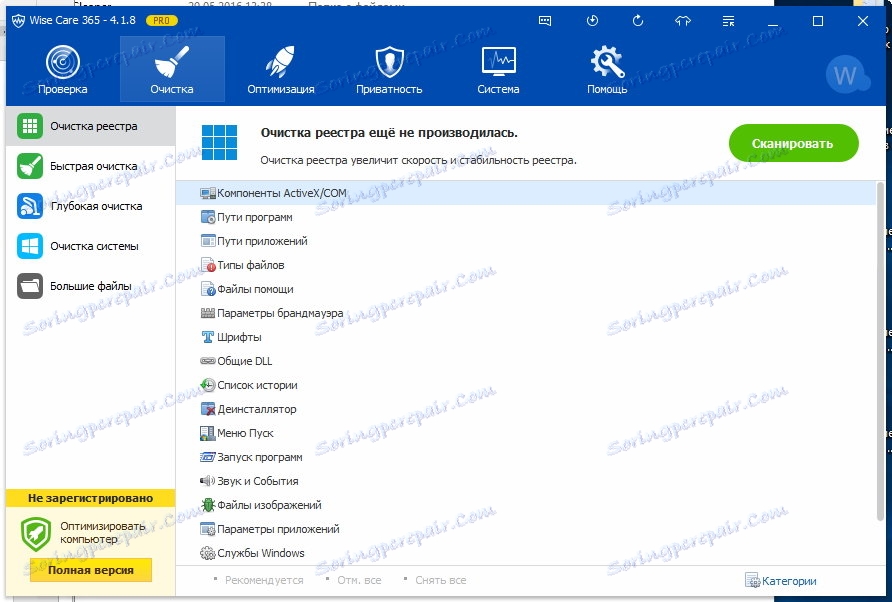
Task: Select Пути программ row
Action: (x=526, y=217)
